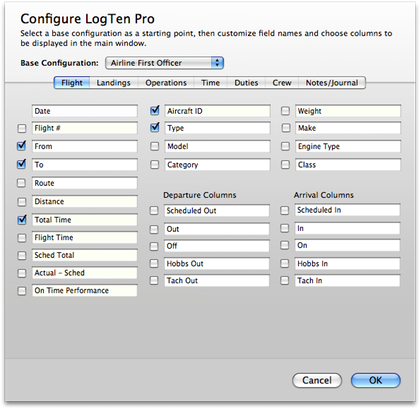Screen dimensions: 420x409
Task: Edit the Weight field name
Action: [348, 111]
